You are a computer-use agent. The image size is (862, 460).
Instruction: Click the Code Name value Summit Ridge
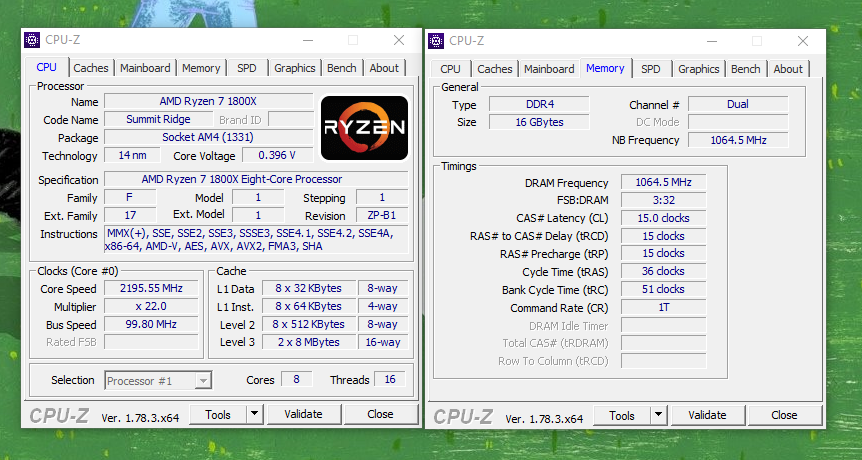coord(158,119)
